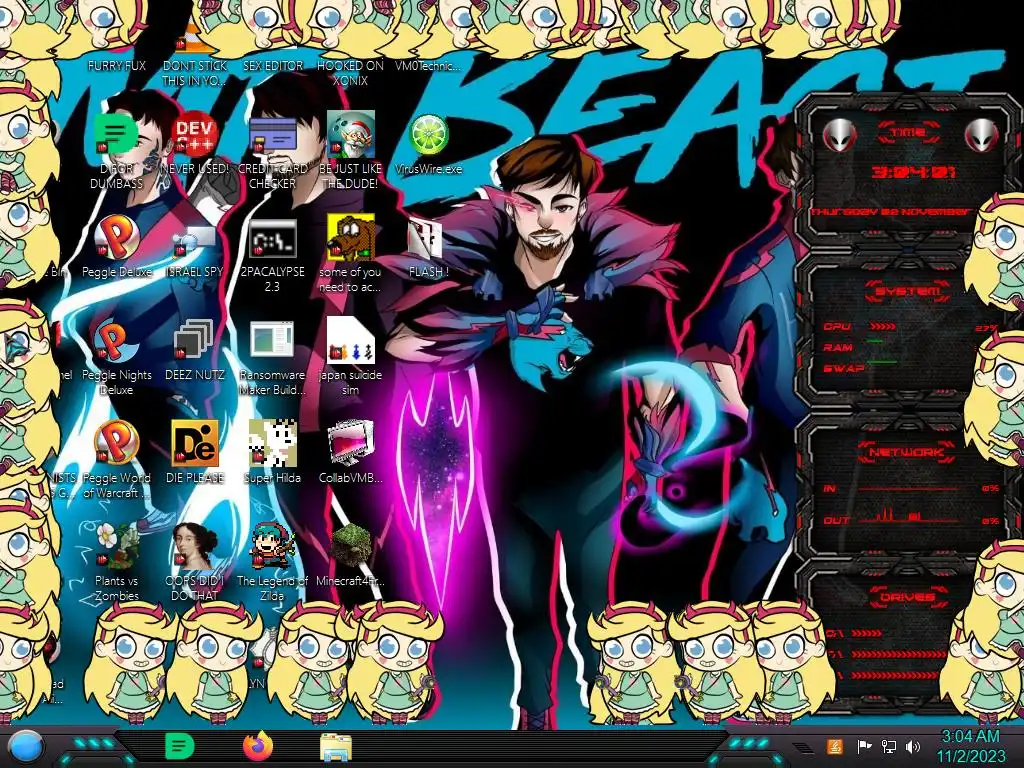Click the CPU usage bar in SYSTEM widget
1024x768 pixels.
click(882, 327)
